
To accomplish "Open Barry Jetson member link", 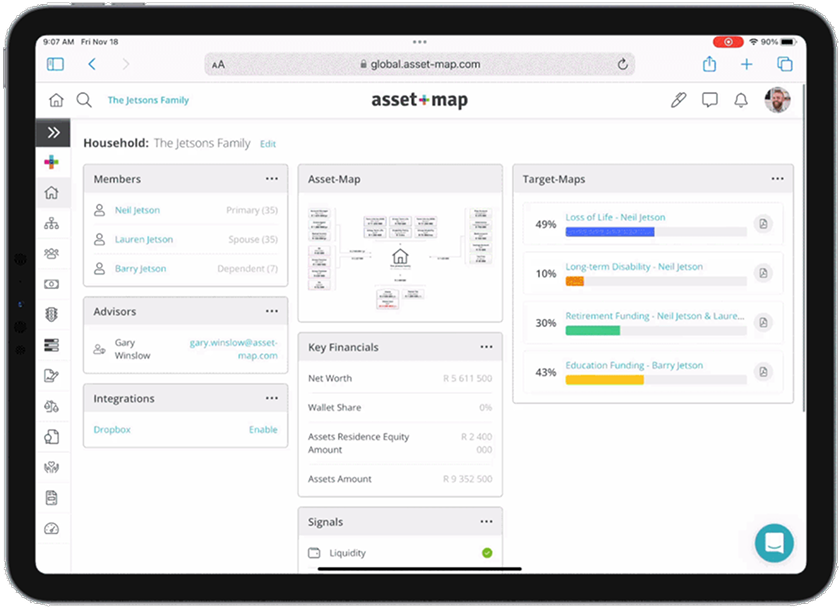I will 140,268.
